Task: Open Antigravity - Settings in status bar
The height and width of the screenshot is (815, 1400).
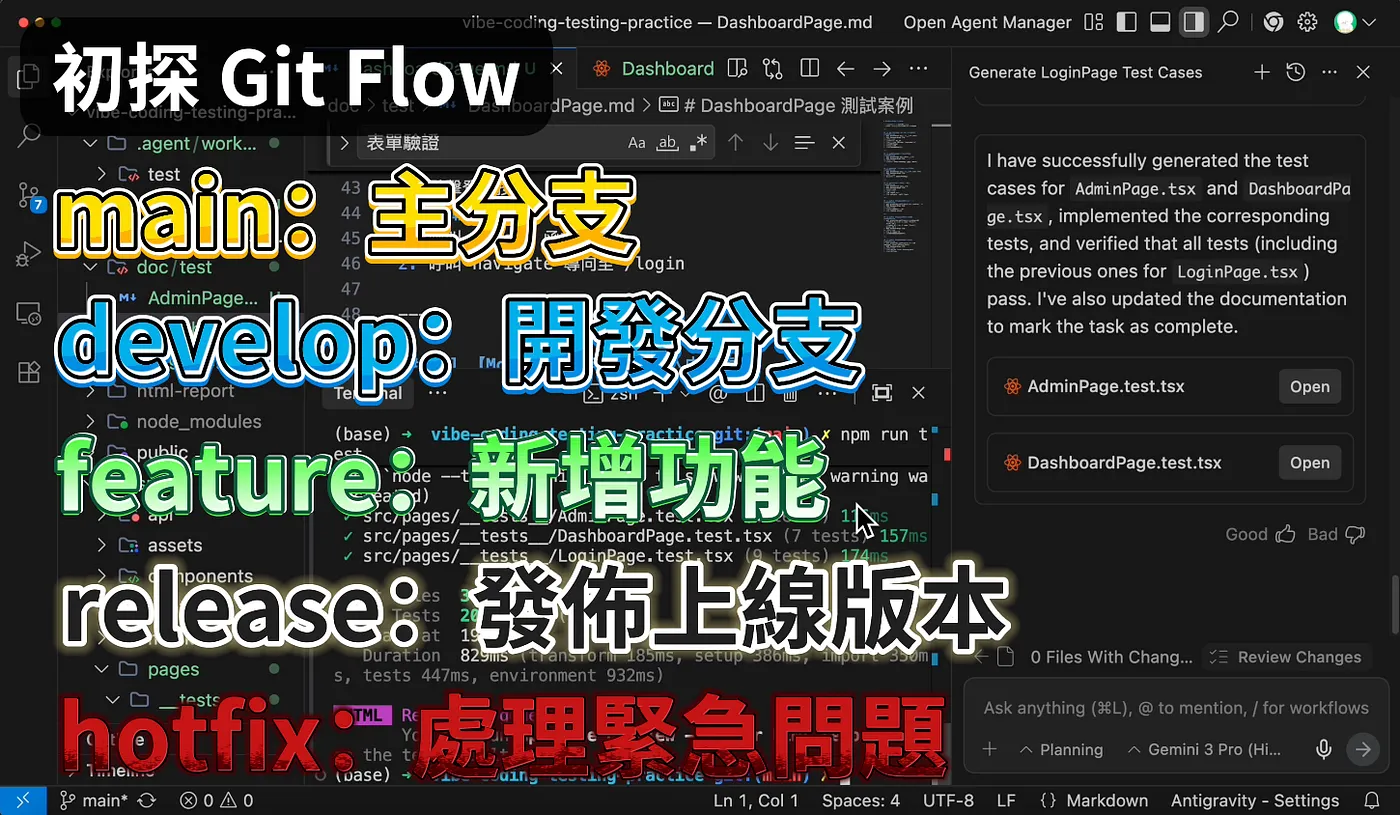Action: (x=1256, y=800)
